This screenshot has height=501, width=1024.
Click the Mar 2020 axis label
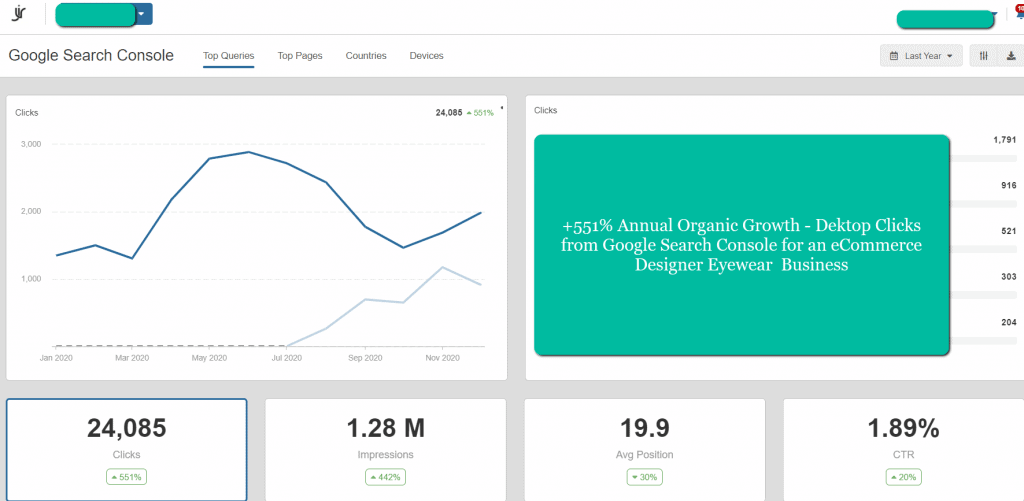(x=133, y=358)
